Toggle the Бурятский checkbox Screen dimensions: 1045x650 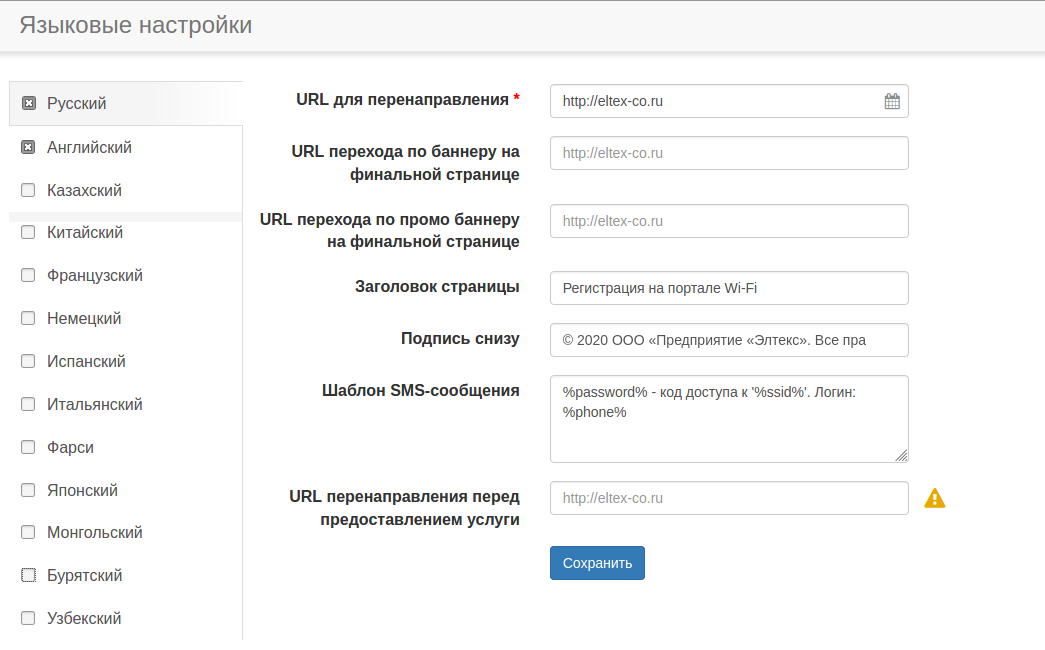coord(28,576)
